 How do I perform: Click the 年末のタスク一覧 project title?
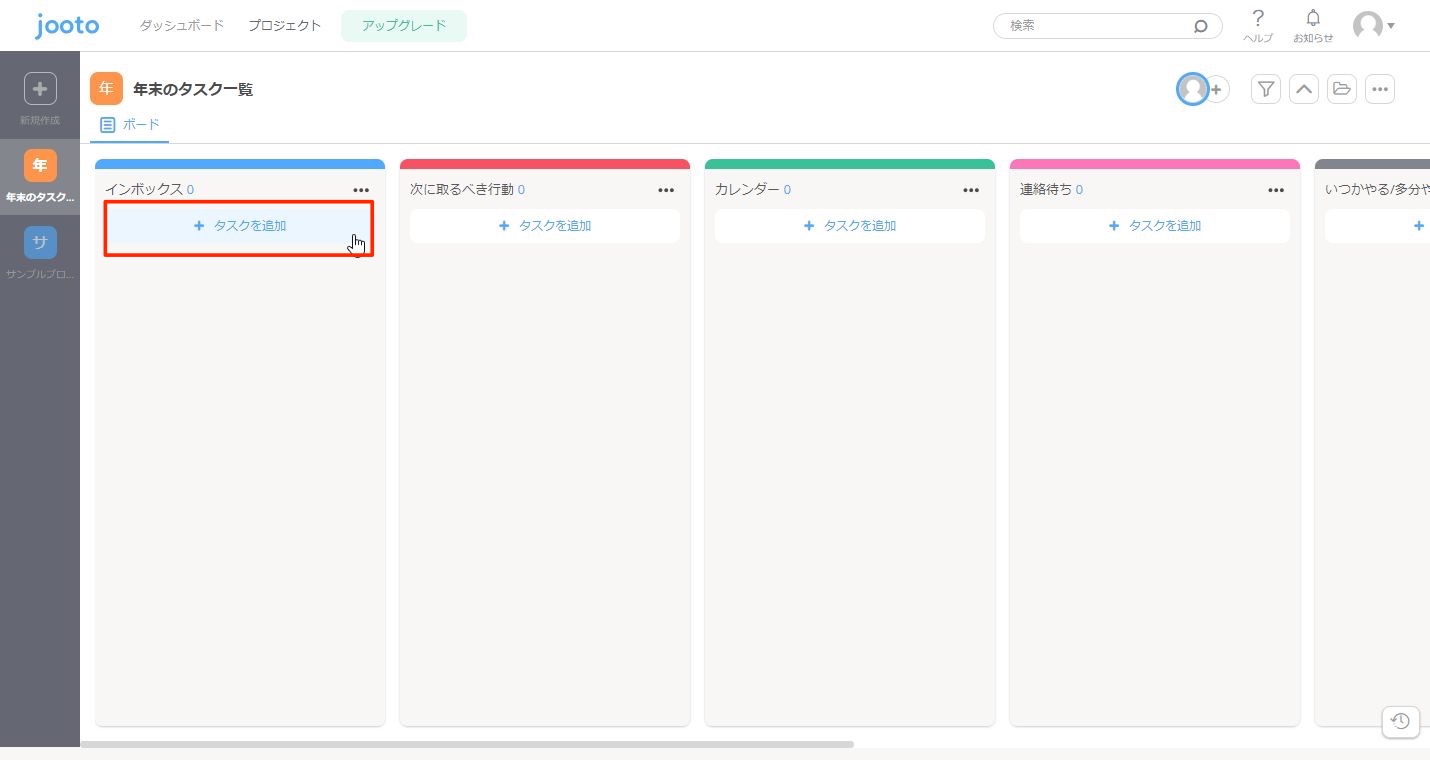tap(193, 89)
